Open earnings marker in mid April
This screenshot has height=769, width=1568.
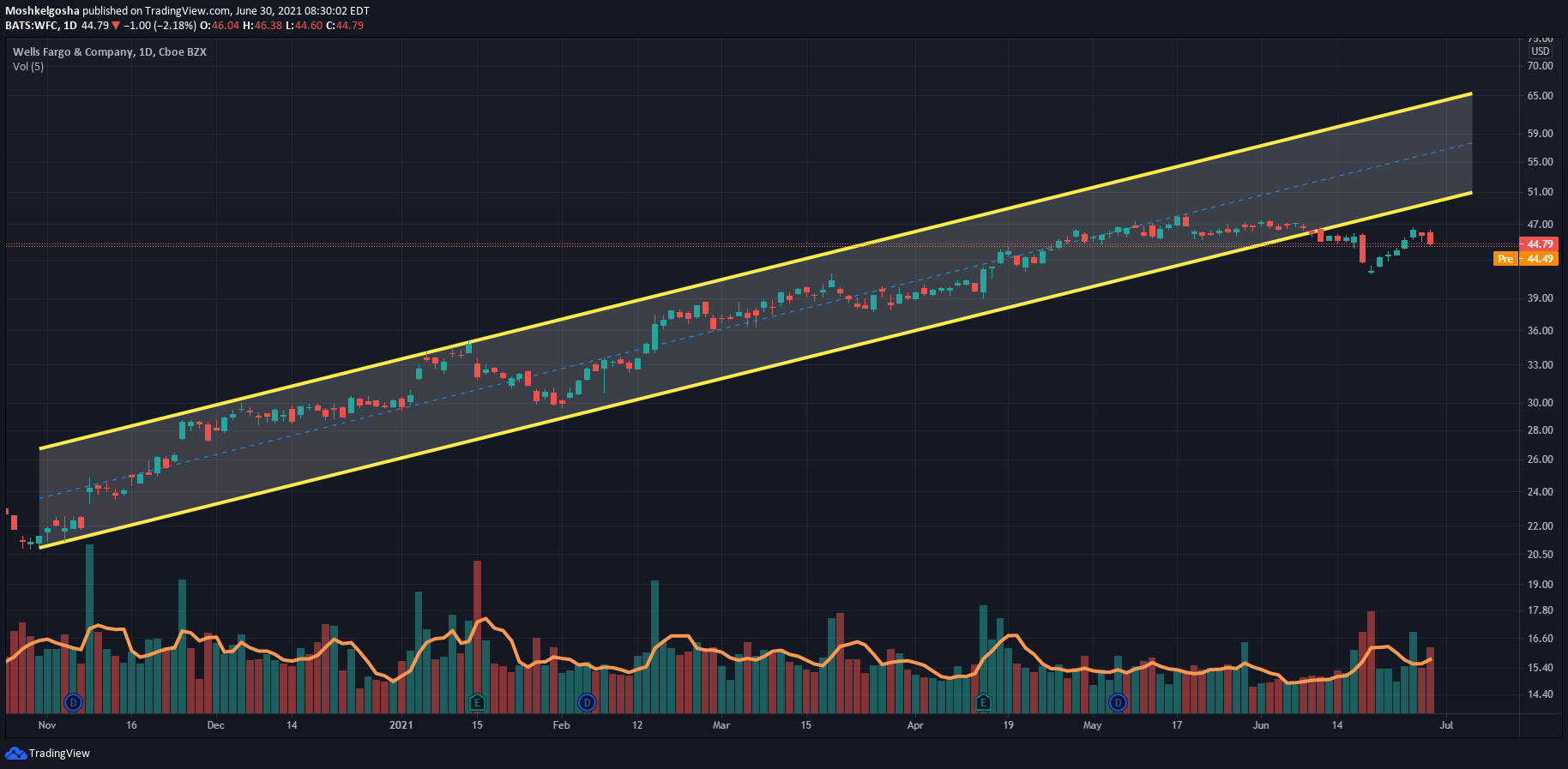pos(983,703)
